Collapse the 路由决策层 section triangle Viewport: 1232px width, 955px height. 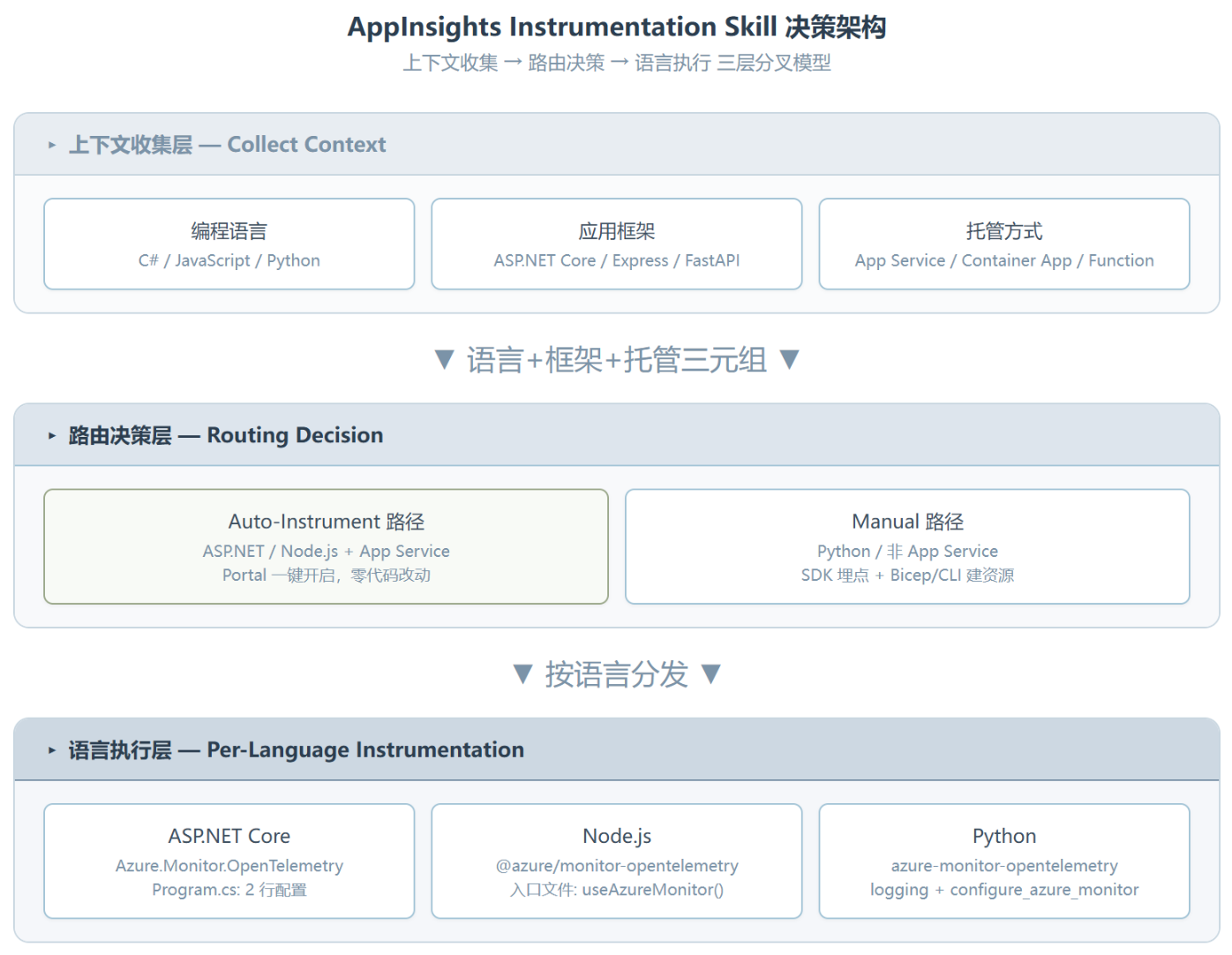pyautogui.click(x=52, y=435)
